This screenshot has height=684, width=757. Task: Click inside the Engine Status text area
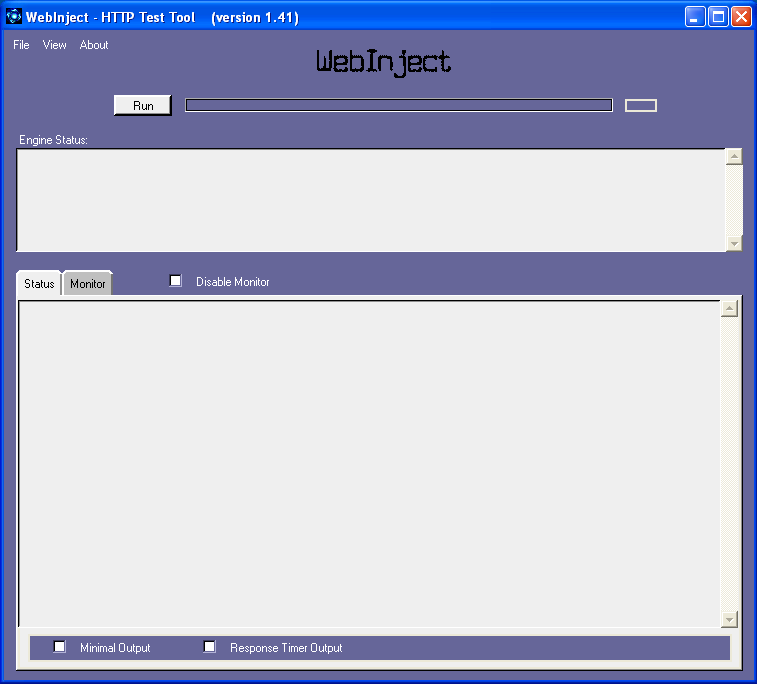tap(371, 200)
